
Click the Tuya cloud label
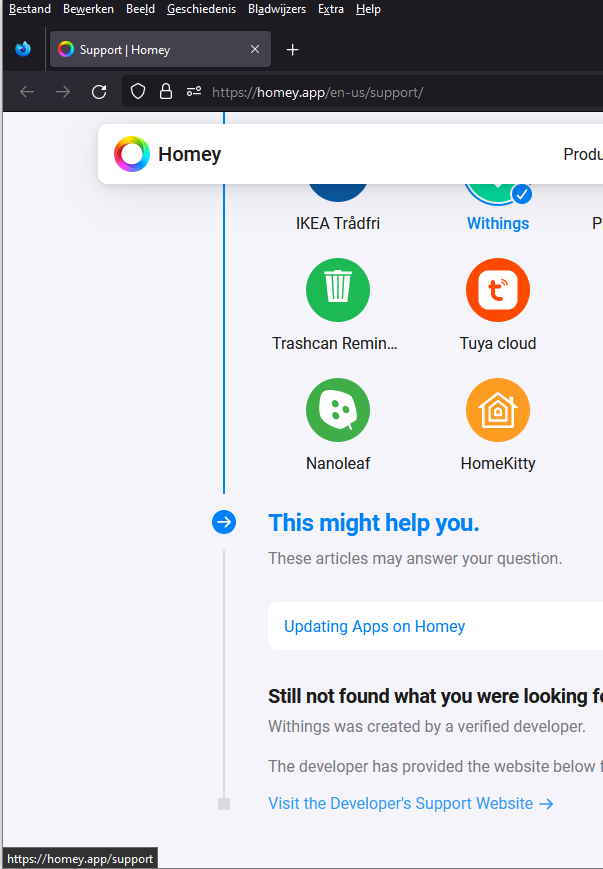[498, 343]
